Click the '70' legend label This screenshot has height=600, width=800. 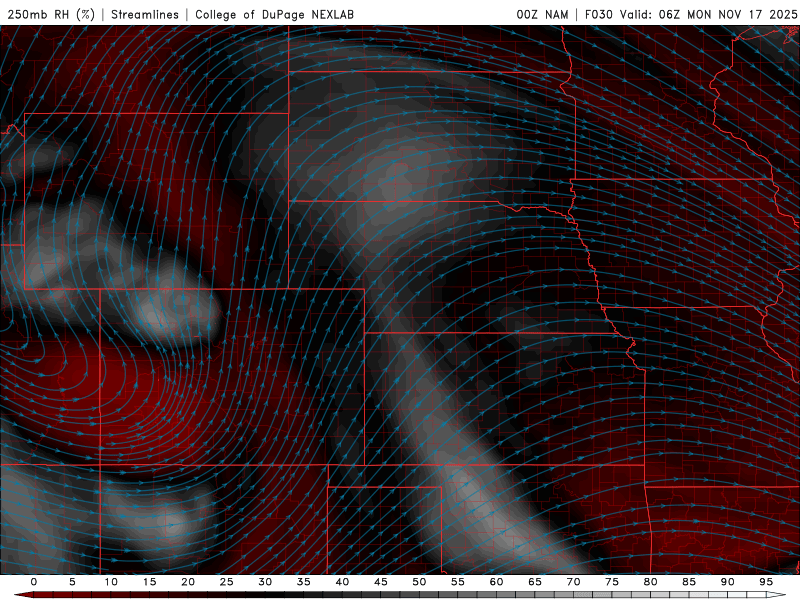pyautogui.click(x=573, y=582)
